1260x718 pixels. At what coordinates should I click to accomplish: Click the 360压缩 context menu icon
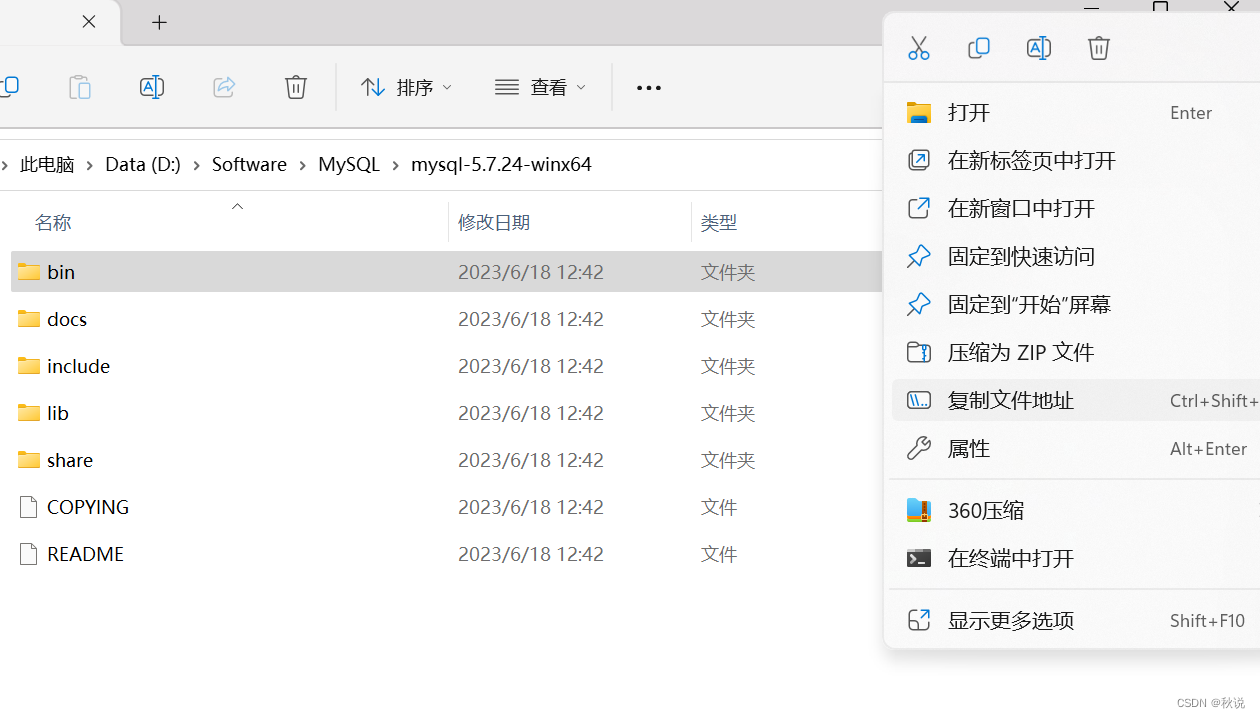[x=918, y=510]
